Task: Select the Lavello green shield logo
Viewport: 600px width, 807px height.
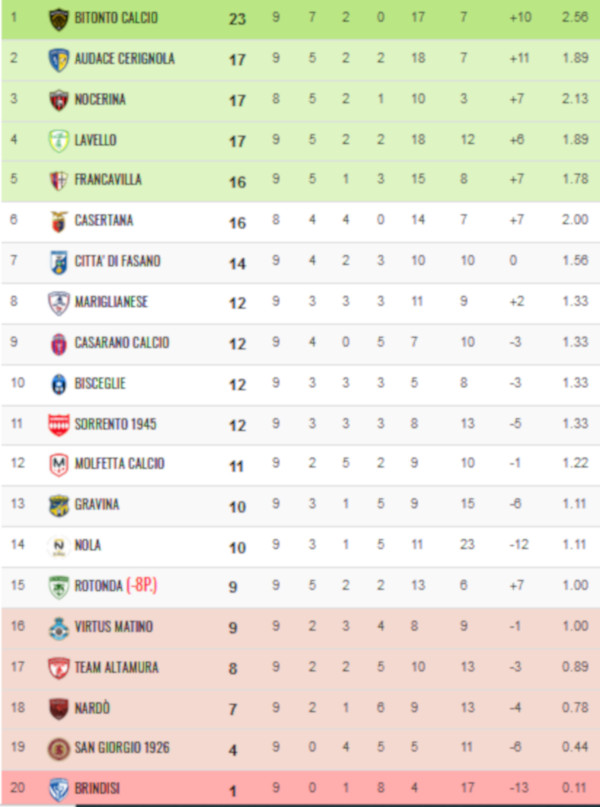Action: (59, 141)
